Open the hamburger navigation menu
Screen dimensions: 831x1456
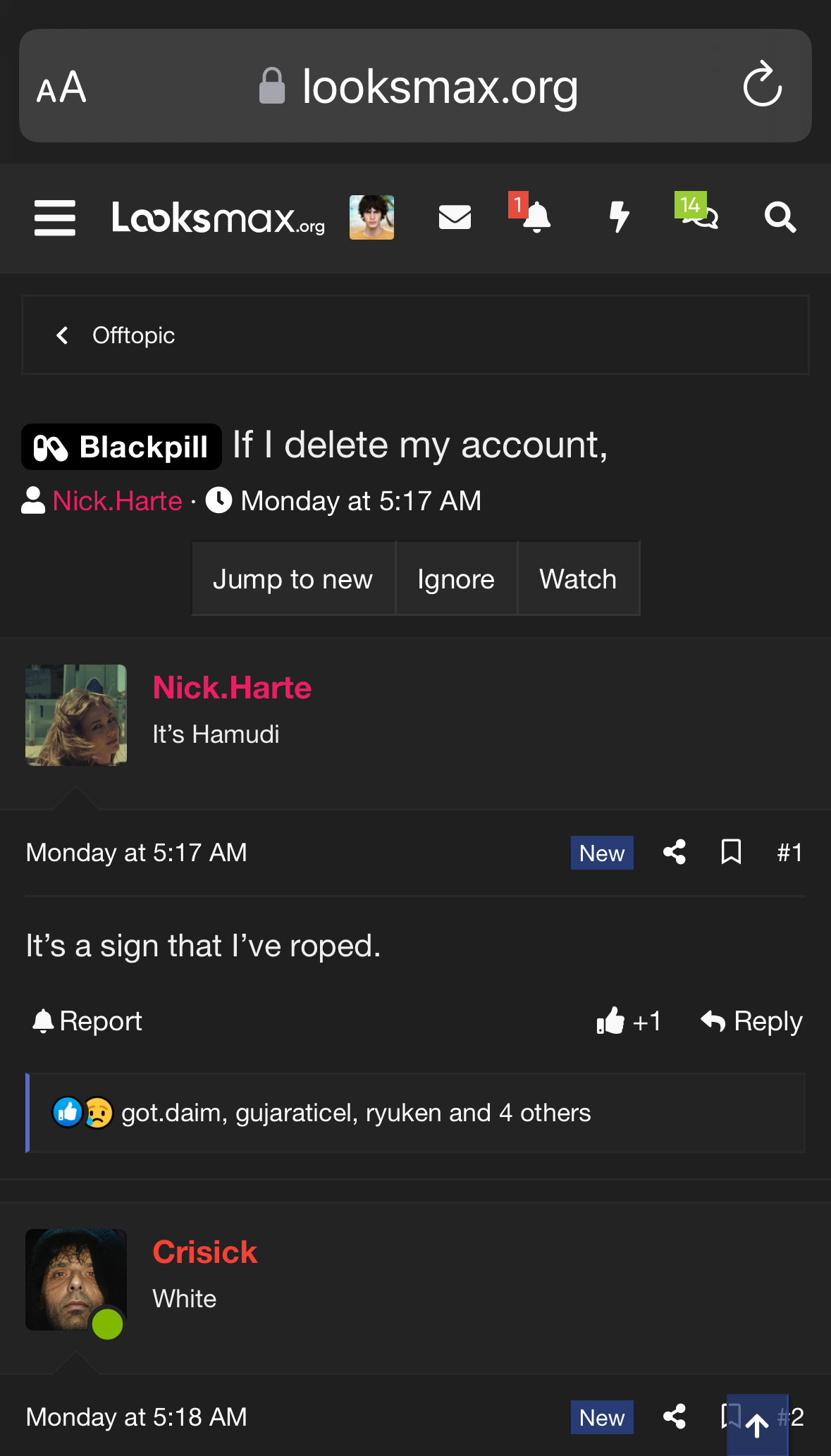55,218
